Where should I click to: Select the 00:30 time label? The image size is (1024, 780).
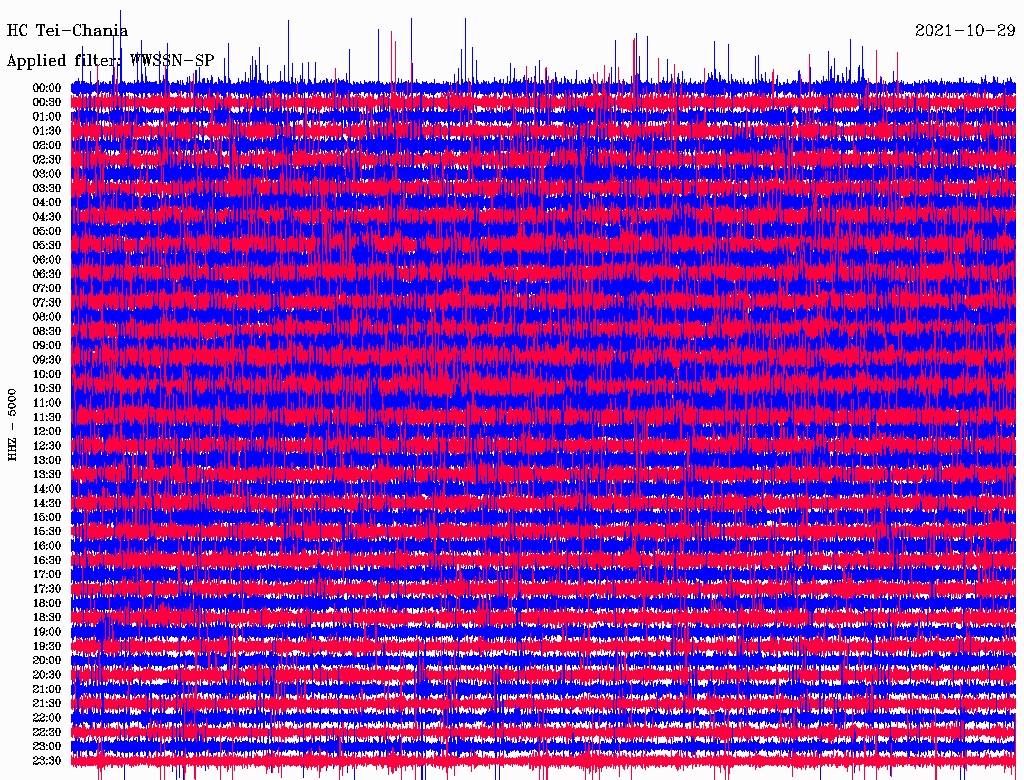tap(47, 102)
